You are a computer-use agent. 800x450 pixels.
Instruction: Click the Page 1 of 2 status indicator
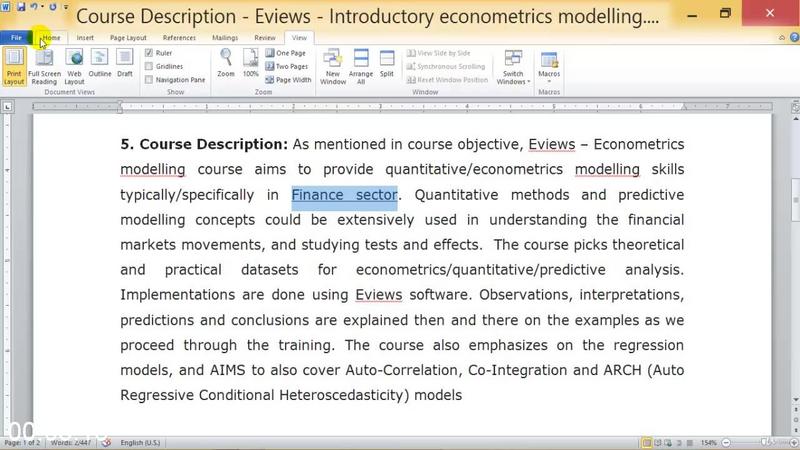point(22,443)
